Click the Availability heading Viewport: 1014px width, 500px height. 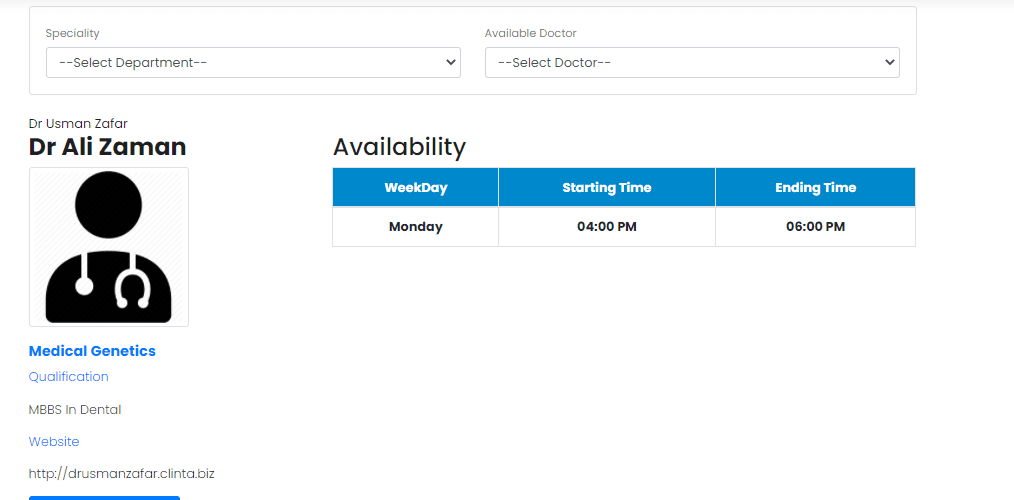tap(399, 147)
